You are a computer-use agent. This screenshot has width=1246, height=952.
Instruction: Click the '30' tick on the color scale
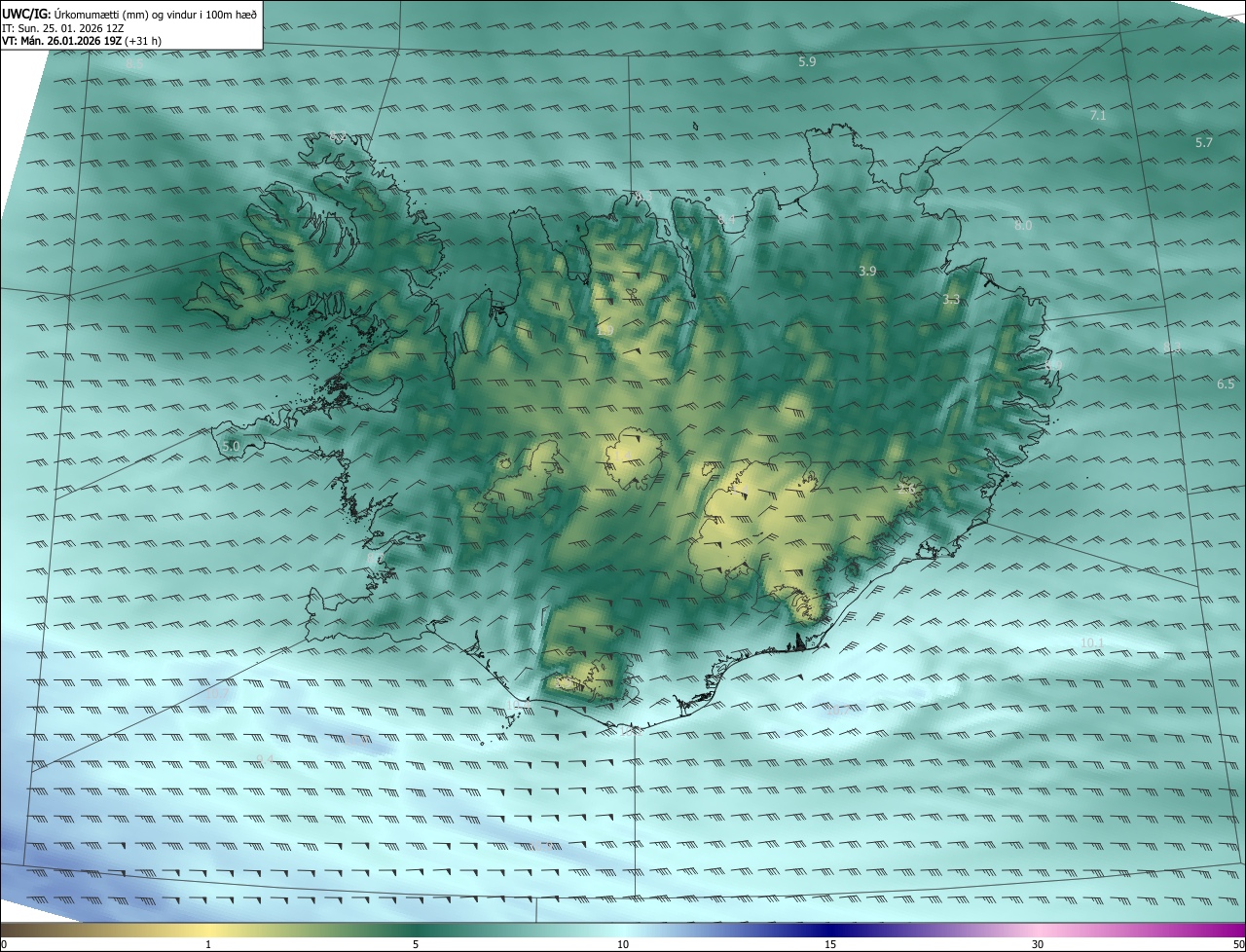point(1038,944)
